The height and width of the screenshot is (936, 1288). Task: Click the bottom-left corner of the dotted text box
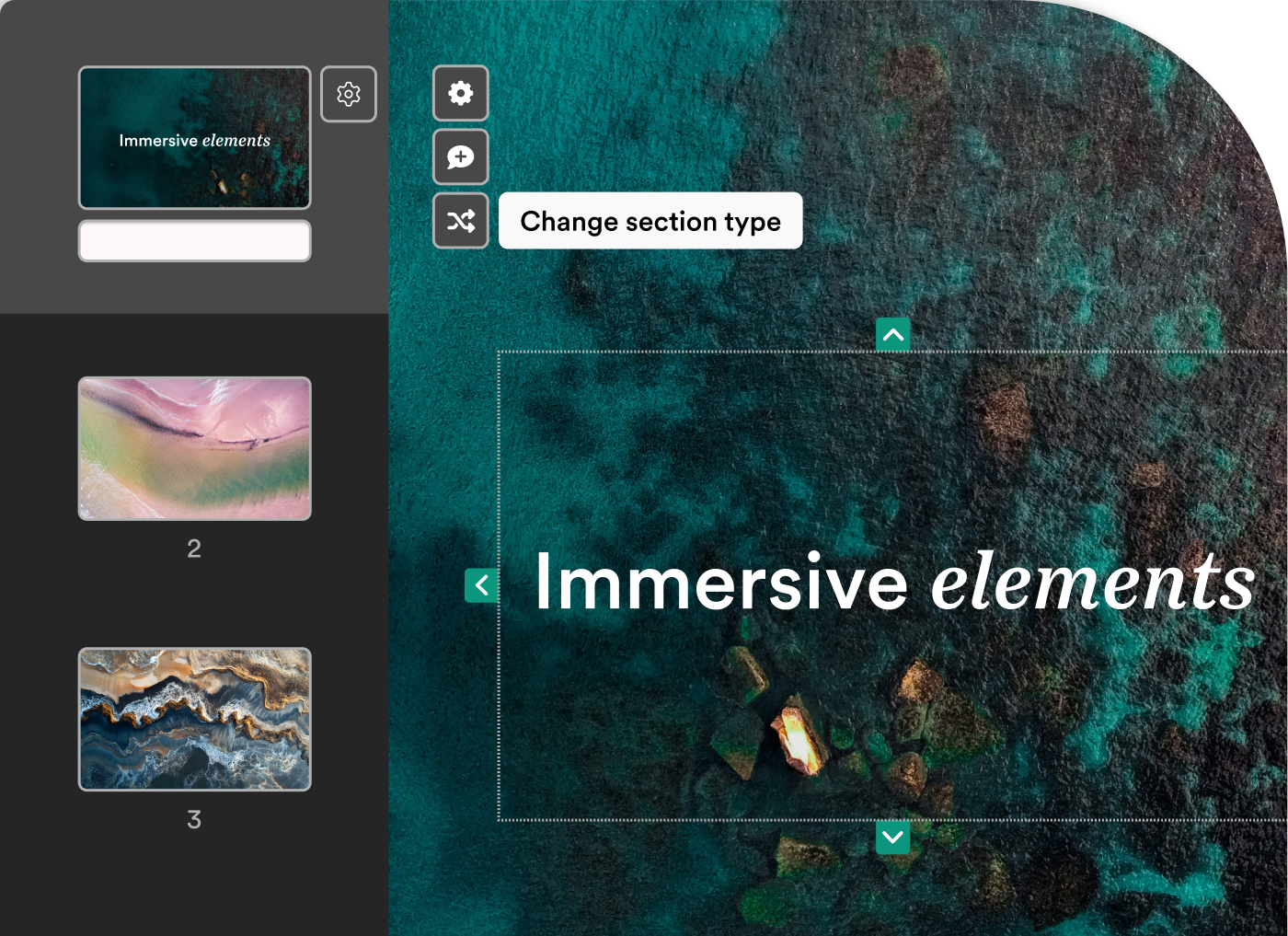[499, 819]
